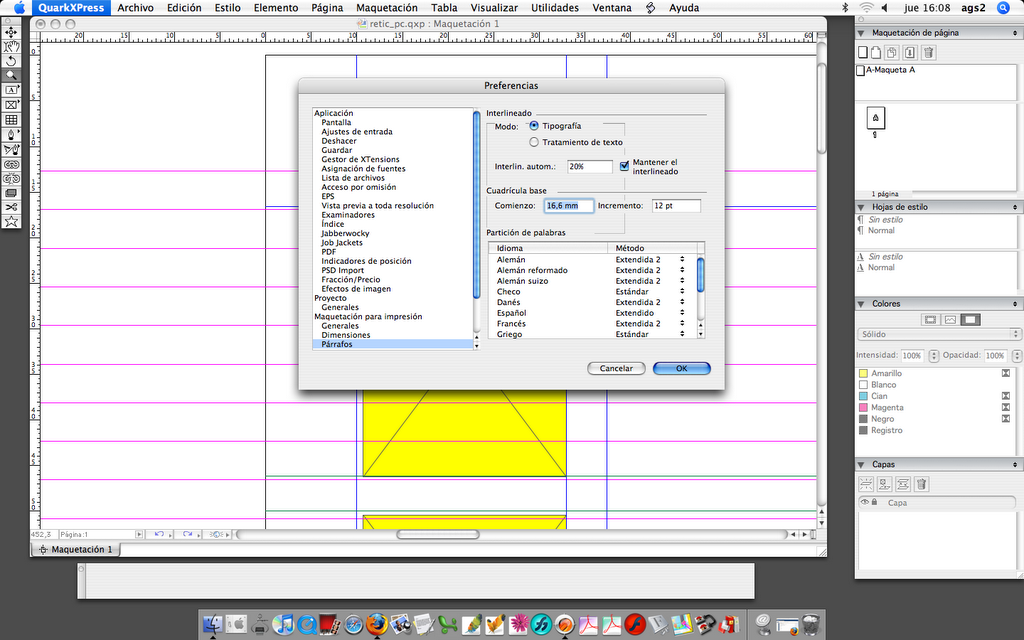This screenshot has width=1024, height=640.
Task: Select Job Jackets in preferences list
Action: coord(342,242)
